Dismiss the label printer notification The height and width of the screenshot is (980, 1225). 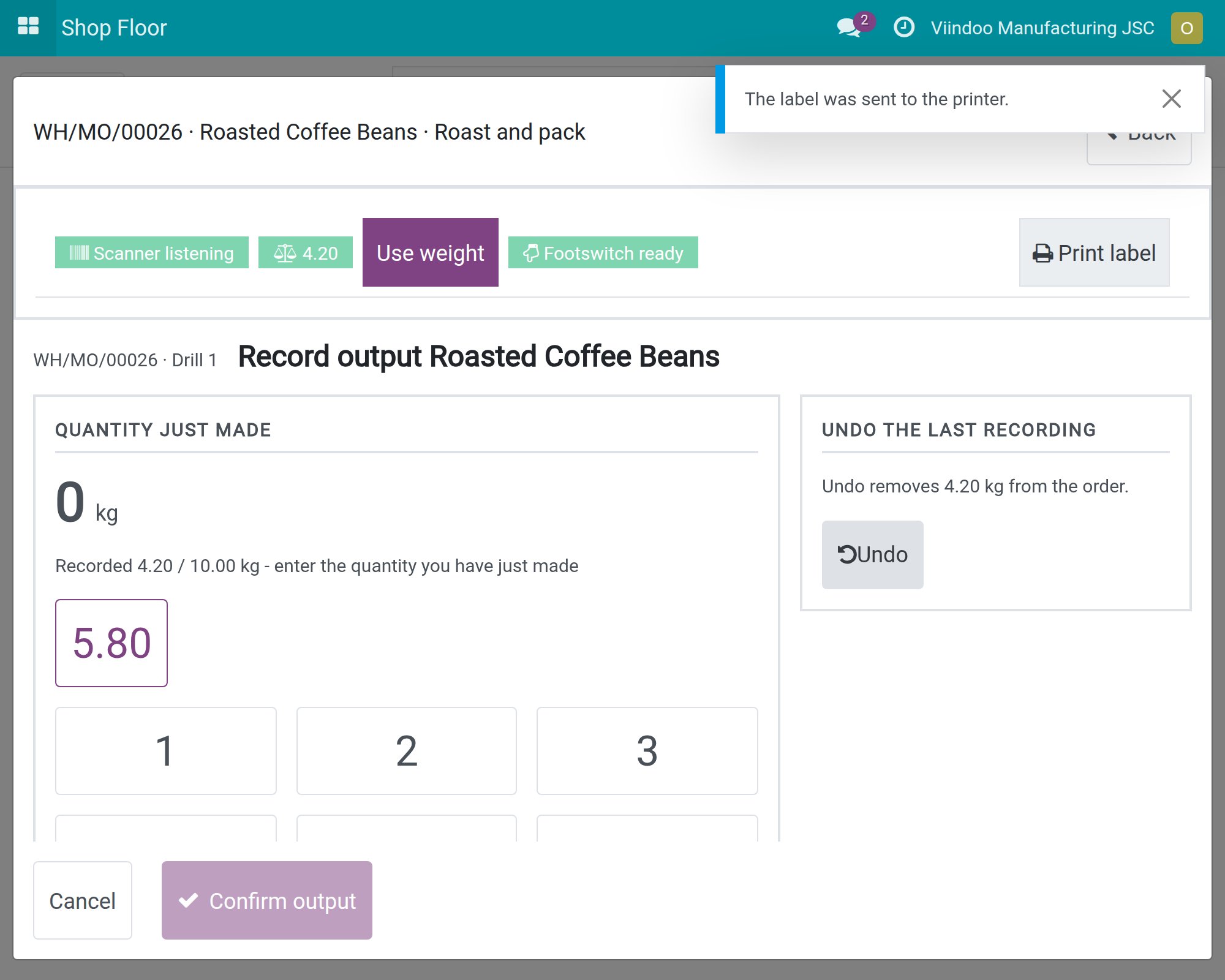[x=1171, y=99]
